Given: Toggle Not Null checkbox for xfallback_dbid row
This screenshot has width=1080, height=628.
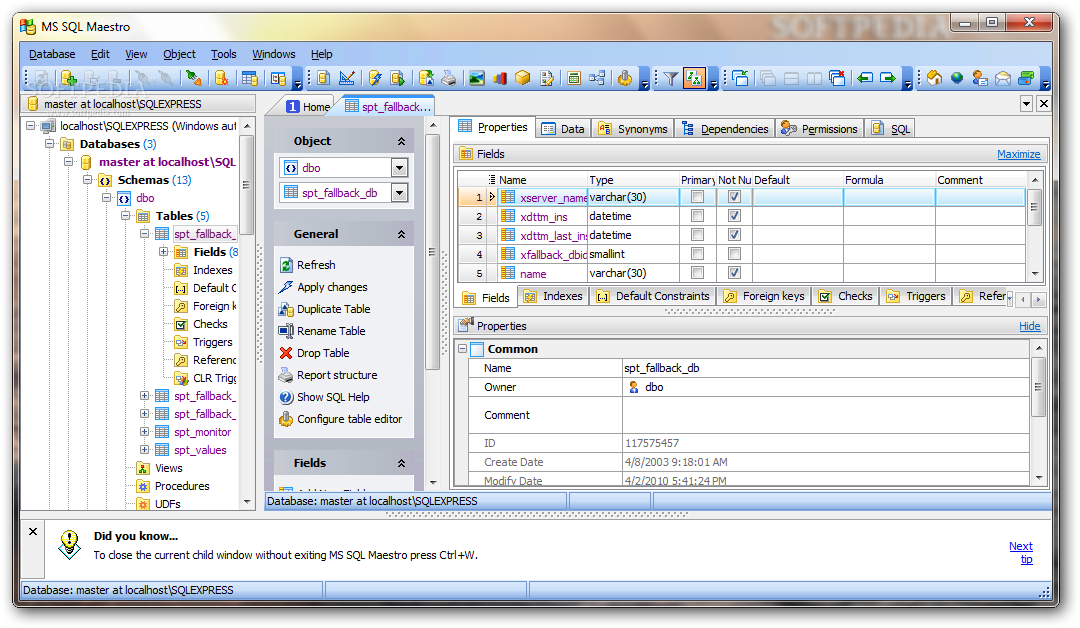Looking at the screenshot, I should coord(734,253).
